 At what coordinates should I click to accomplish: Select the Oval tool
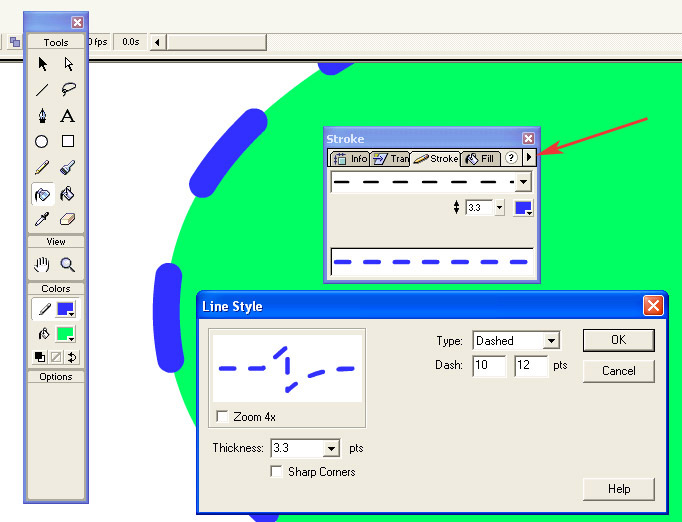tap(42, 142)
